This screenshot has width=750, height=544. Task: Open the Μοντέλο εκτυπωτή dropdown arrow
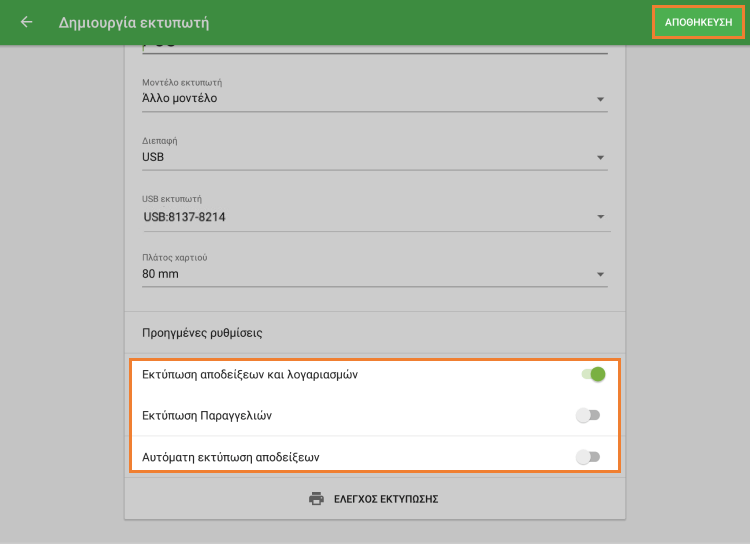(600, 99)
